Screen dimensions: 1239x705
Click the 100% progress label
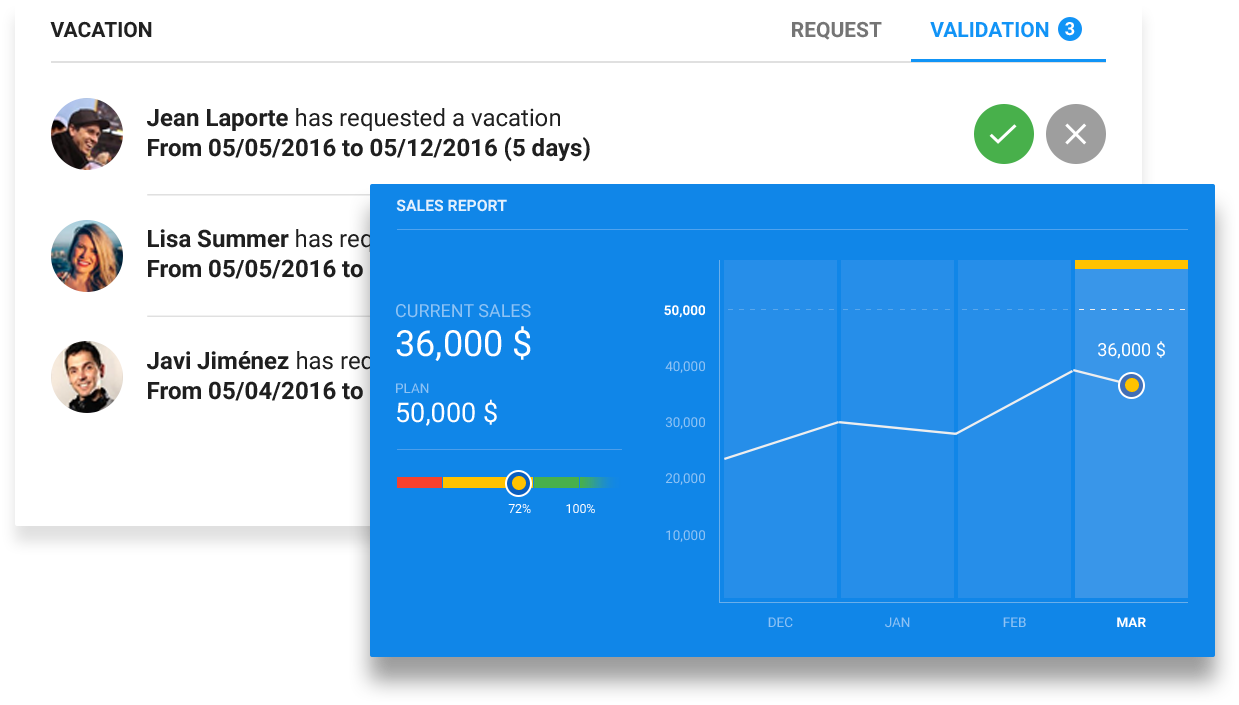point(580,509)
